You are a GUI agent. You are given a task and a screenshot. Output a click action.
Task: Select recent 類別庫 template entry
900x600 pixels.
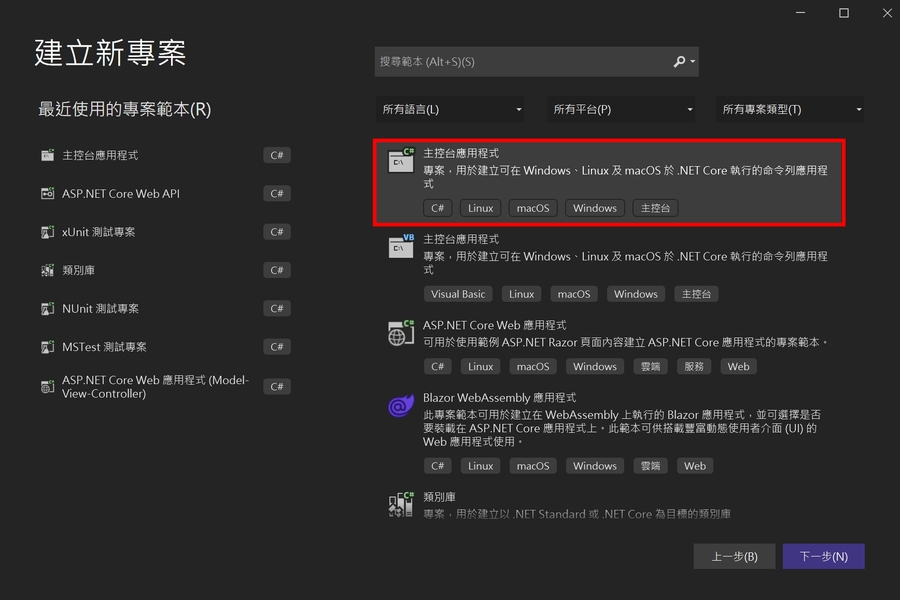tap(78, 271)
